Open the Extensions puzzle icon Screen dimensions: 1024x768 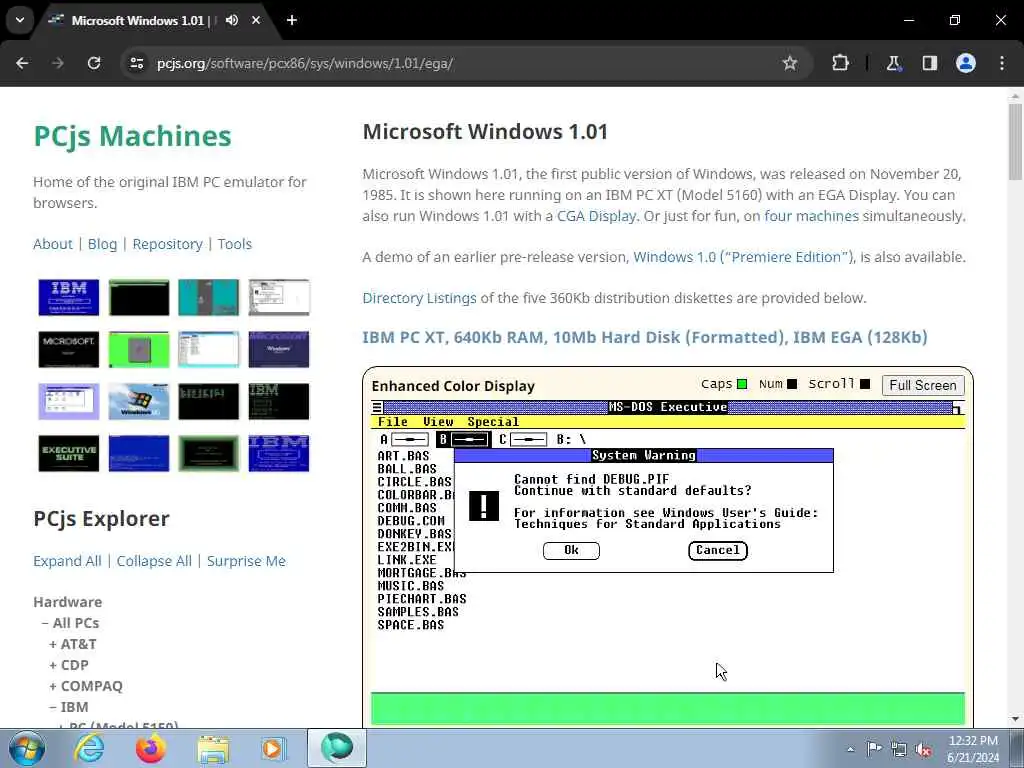840,63
